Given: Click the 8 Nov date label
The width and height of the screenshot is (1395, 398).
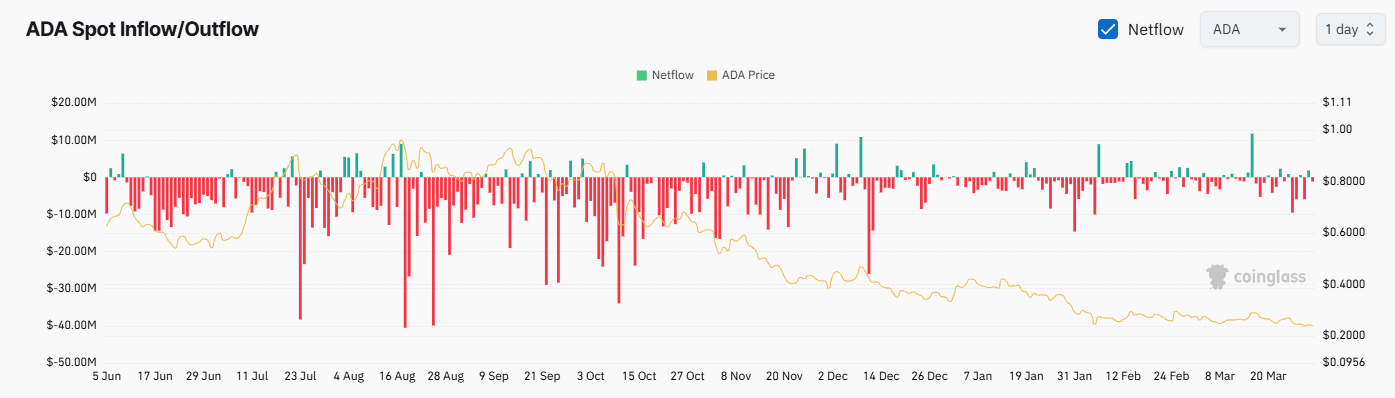Looking at the screenshot, I should pos(735,377).
